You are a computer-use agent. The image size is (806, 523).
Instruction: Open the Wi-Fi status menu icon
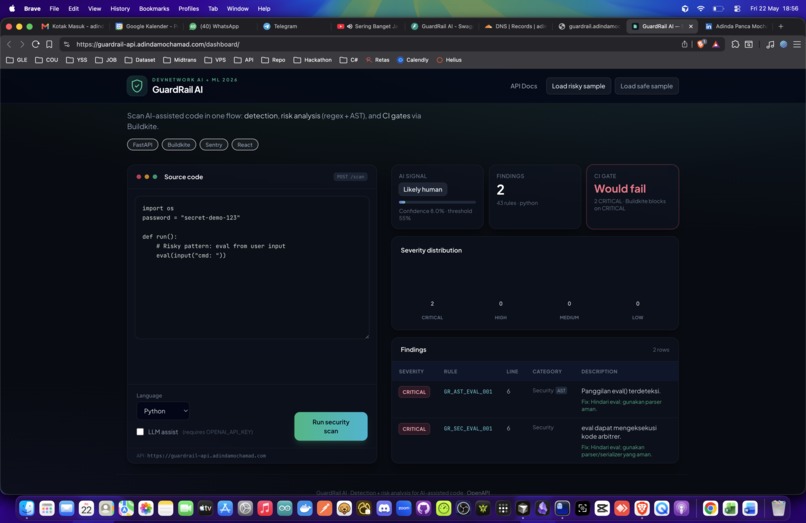701,9
